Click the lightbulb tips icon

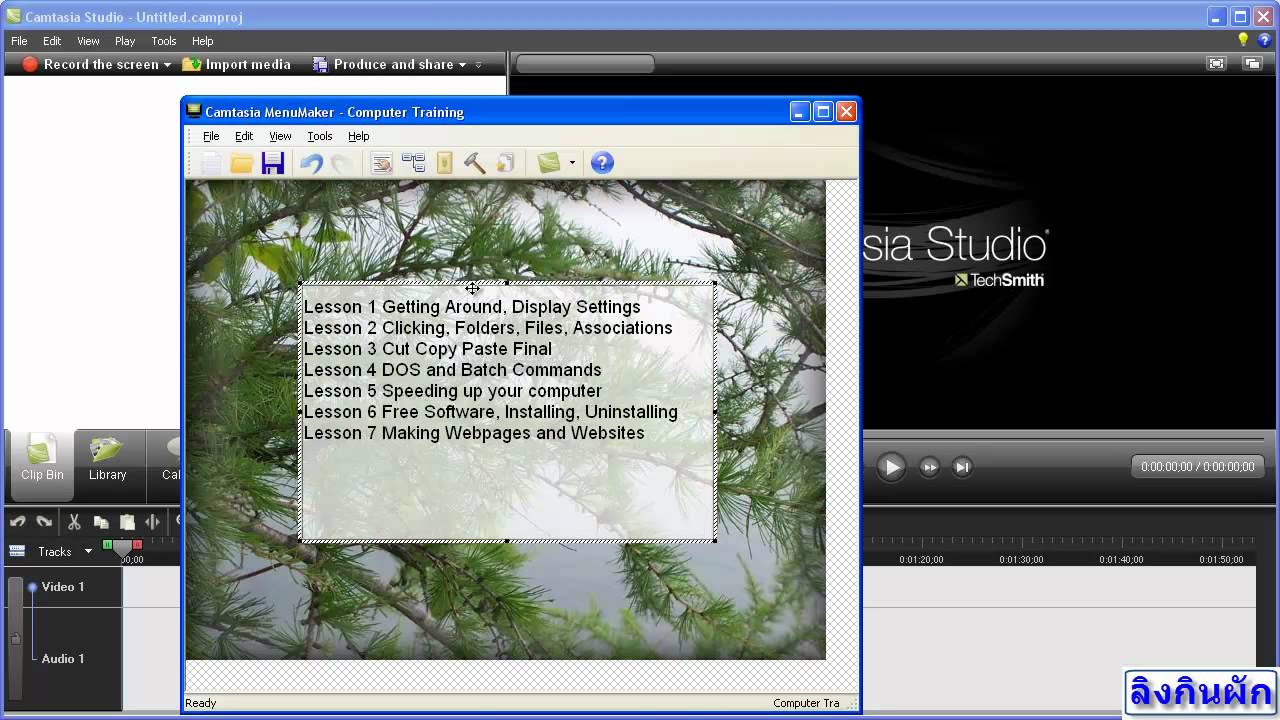click(x=1243, y=40)
